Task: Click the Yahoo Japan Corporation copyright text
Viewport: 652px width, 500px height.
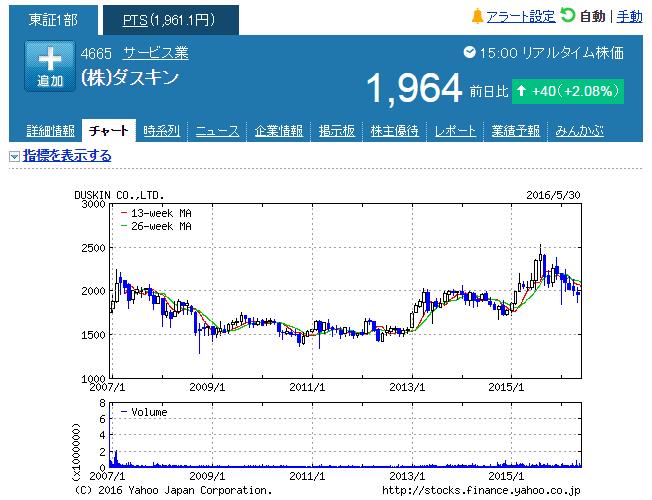Action: [x=173, y=490]
